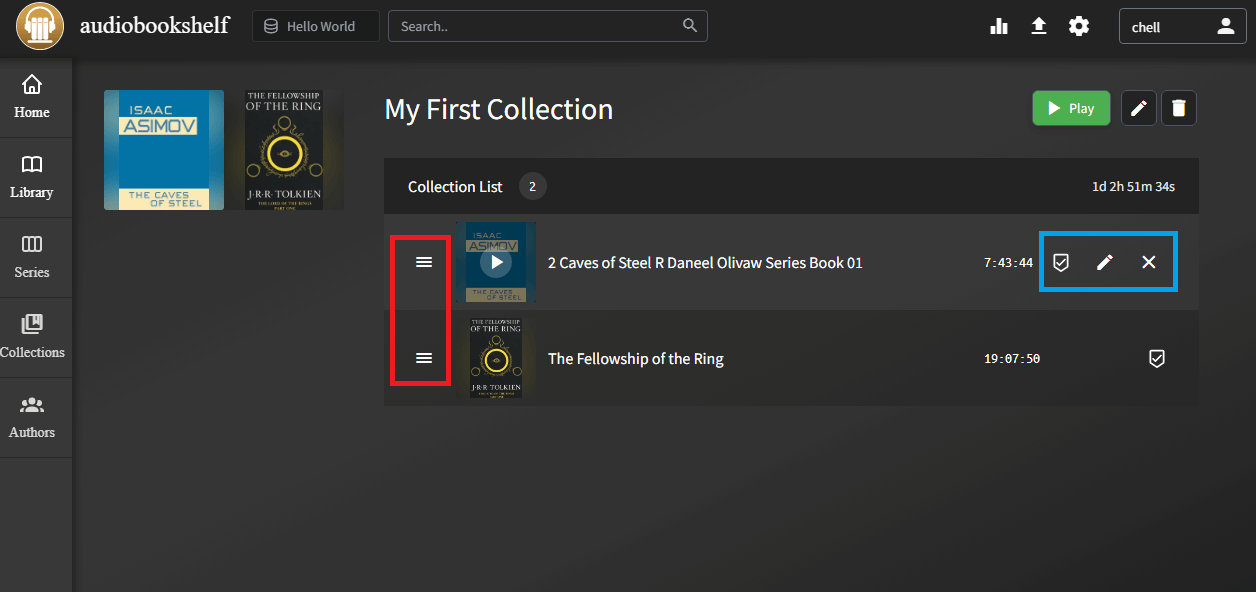
Task: Open the Collections sidebar panel
Action: click(33, 335)
